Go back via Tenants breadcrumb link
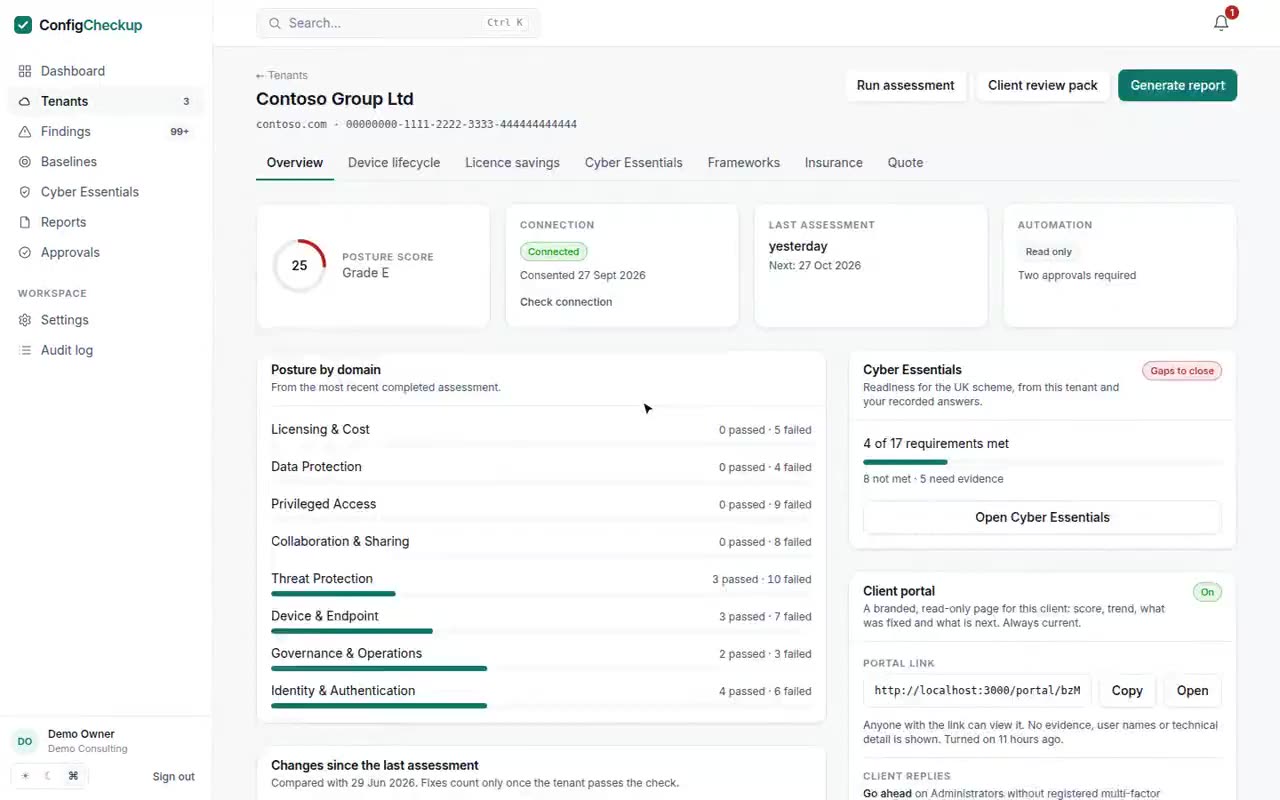This screenshot has height=800, width=1280. 282,75
